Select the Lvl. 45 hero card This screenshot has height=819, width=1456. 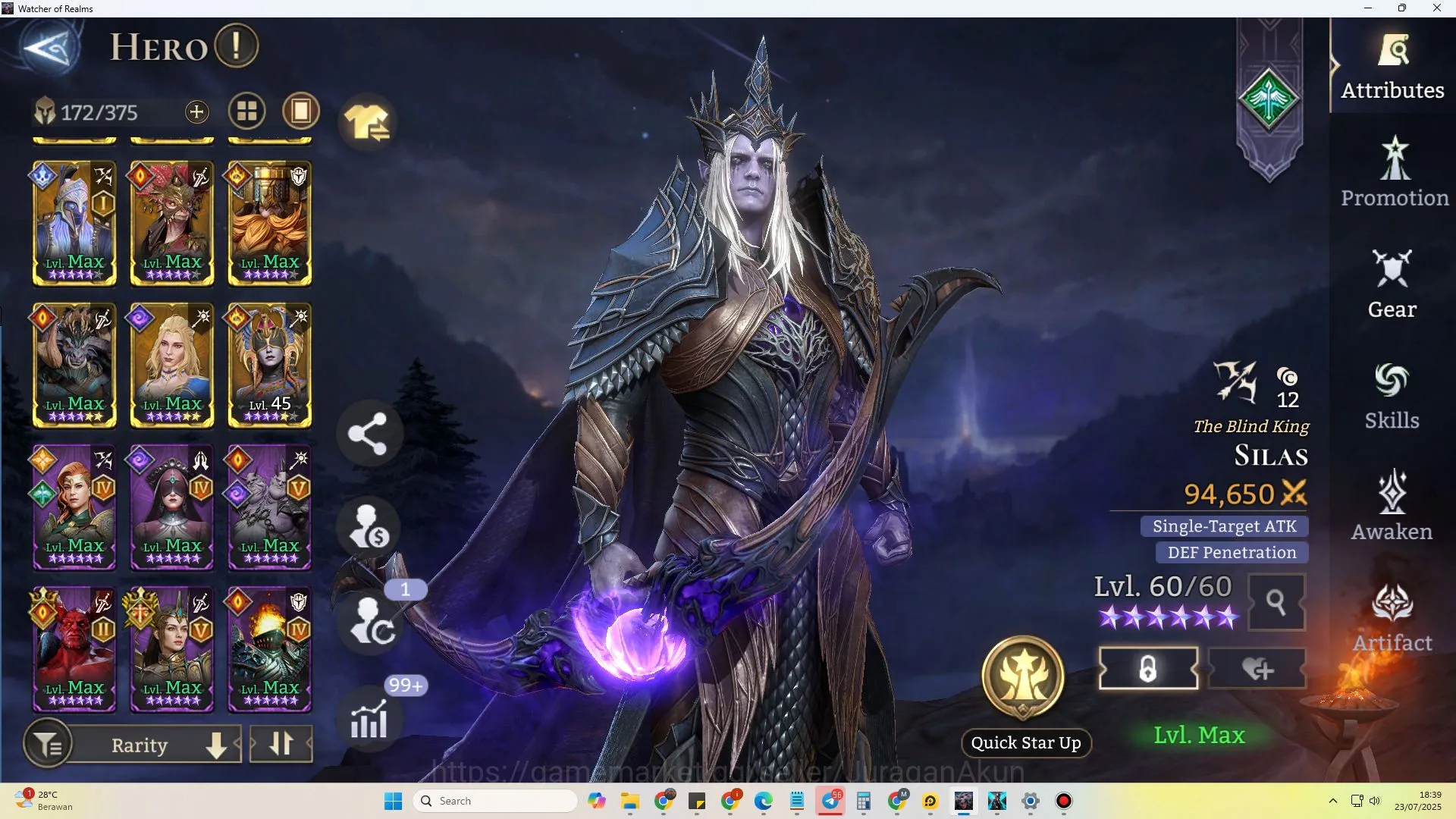269,366
